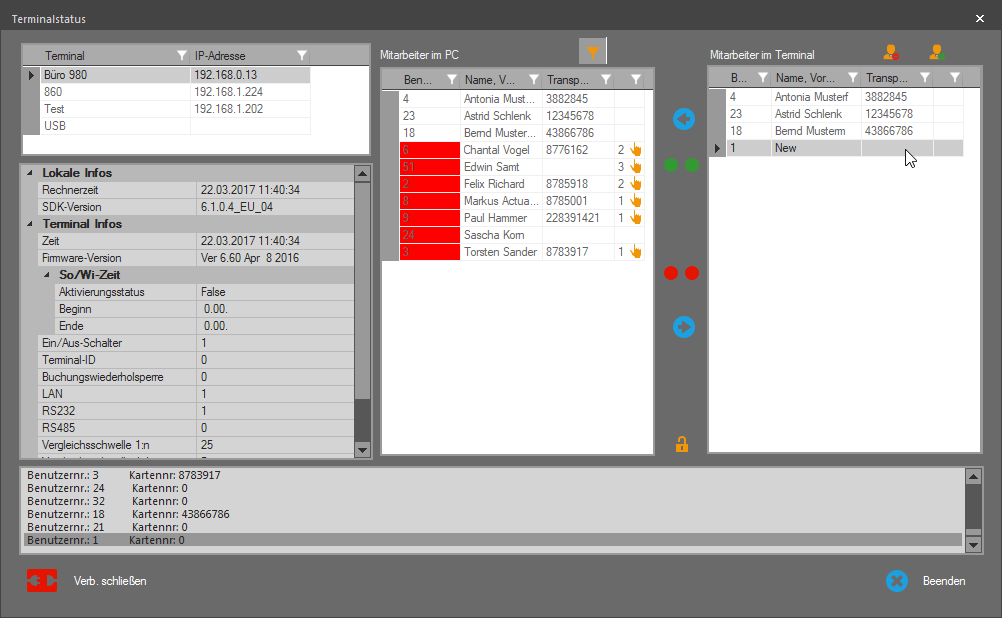Click the Beenden button label
The height and width of the screenshot is (618, 1002).
[x=944, y=581]
